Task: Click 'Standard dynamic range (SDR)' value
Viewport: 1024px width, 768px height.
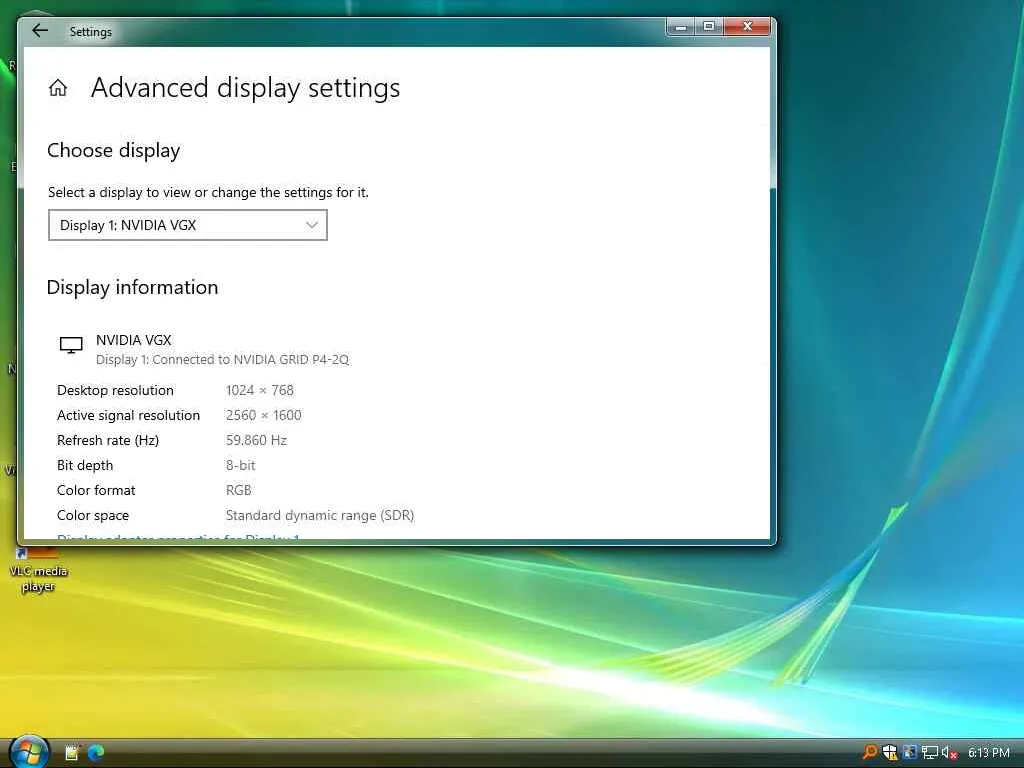Action: [x=320, y=515]
